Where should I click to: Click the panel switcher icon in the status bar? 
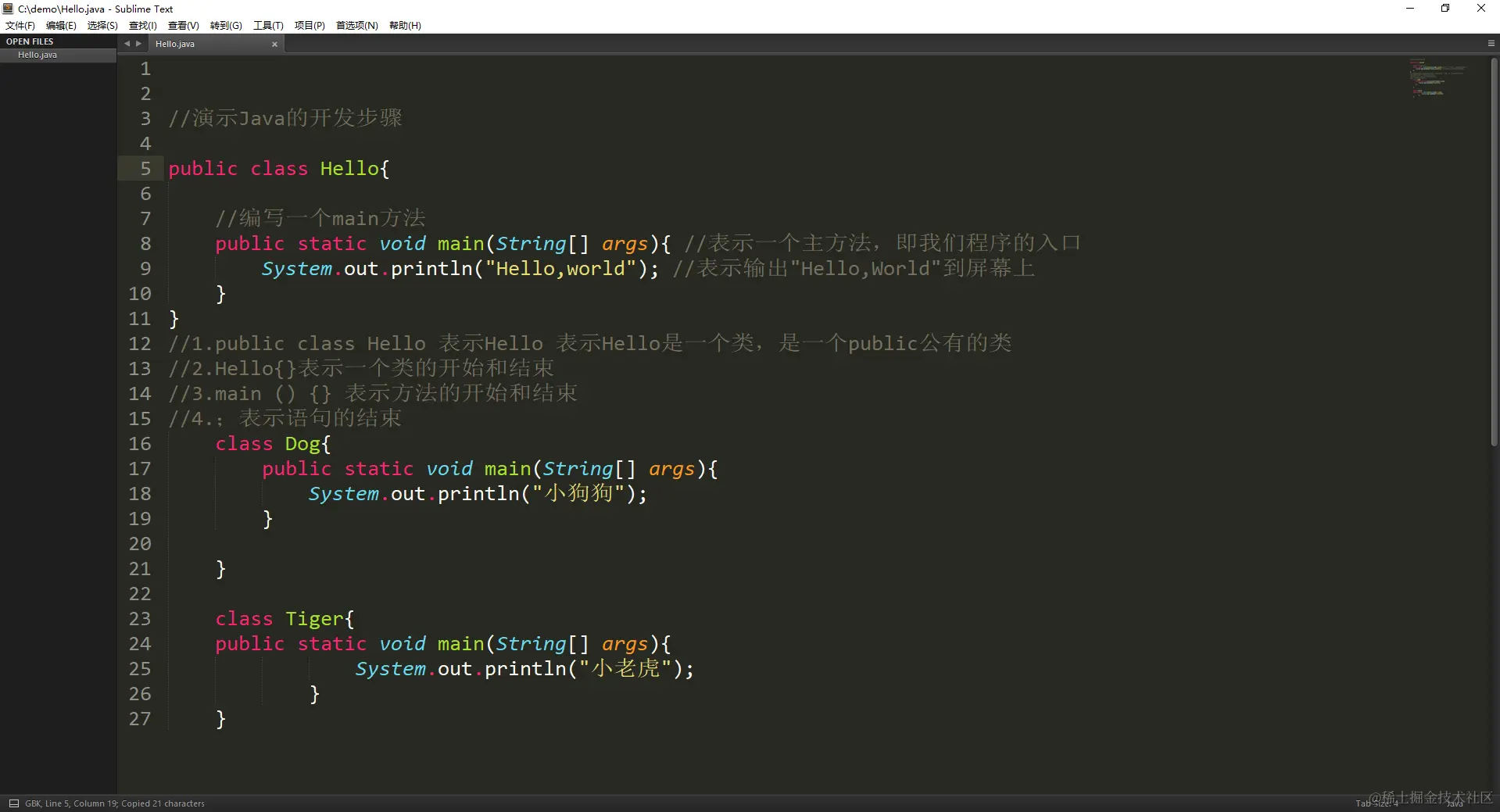[13, 803]
